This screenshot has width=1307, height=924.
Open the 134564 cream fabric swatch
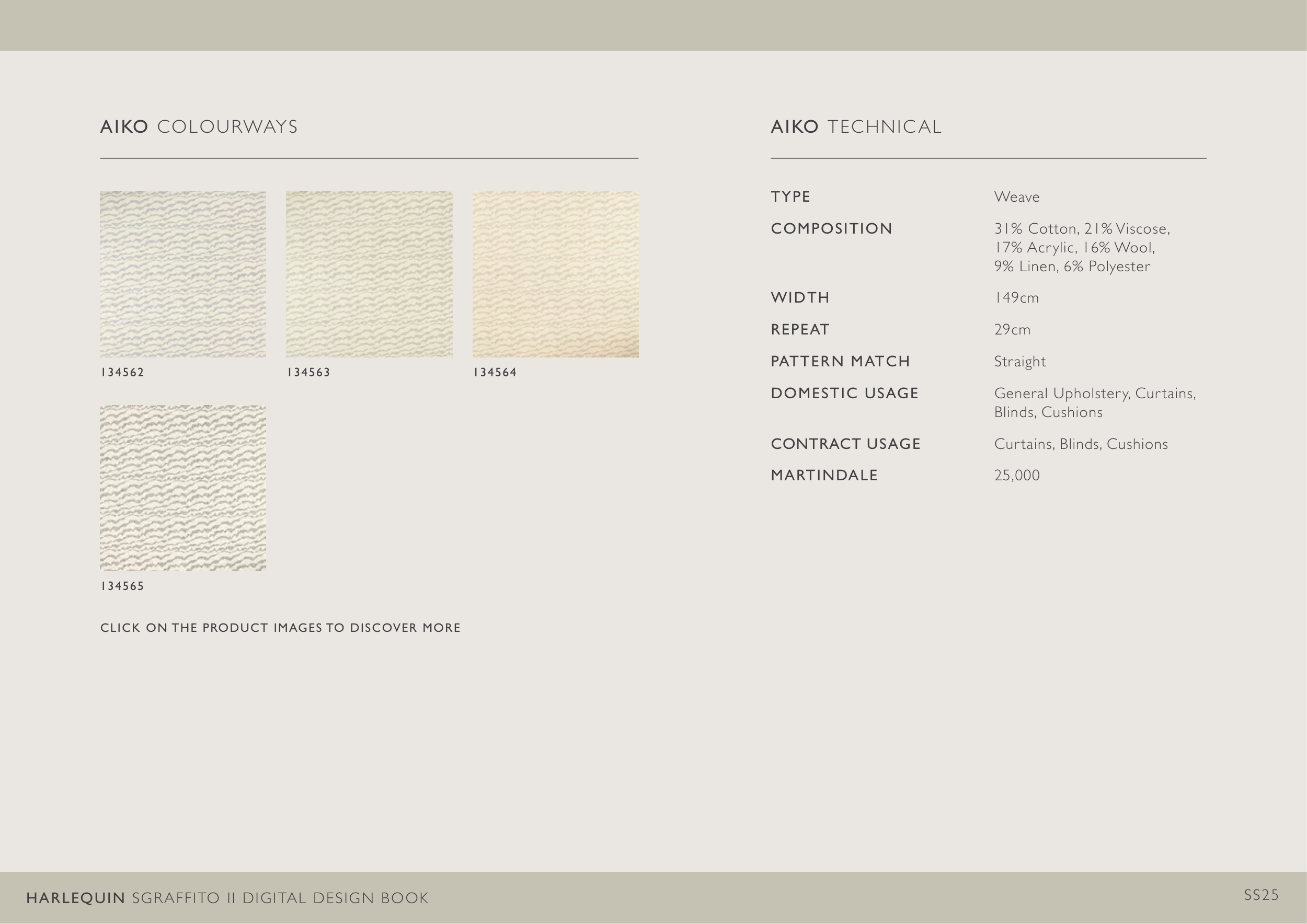click(555, 274)
